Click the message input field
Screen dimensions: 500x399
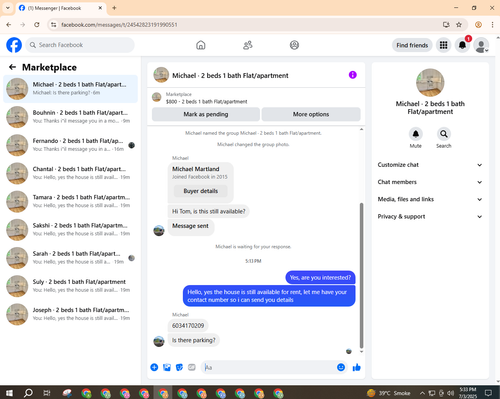(269, 367)
